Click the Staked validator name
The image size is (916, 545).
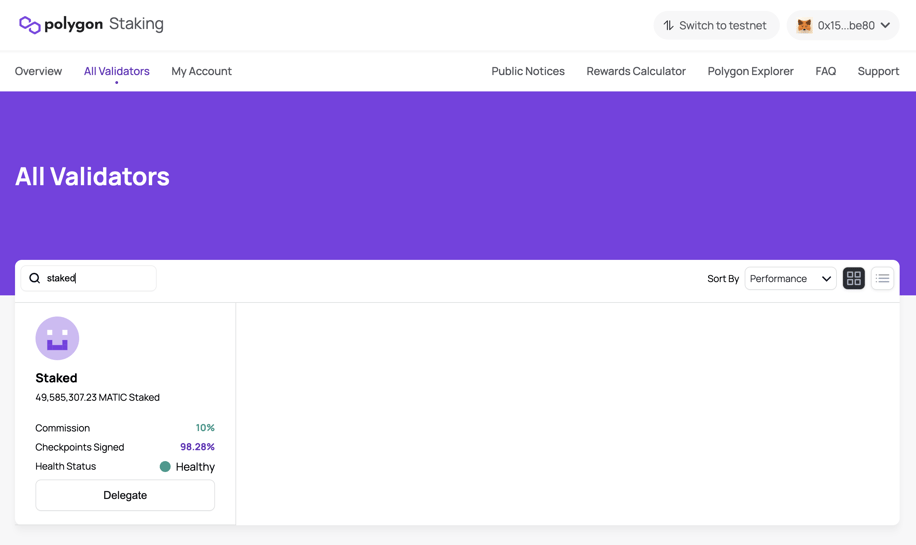[x=56, y=378]
